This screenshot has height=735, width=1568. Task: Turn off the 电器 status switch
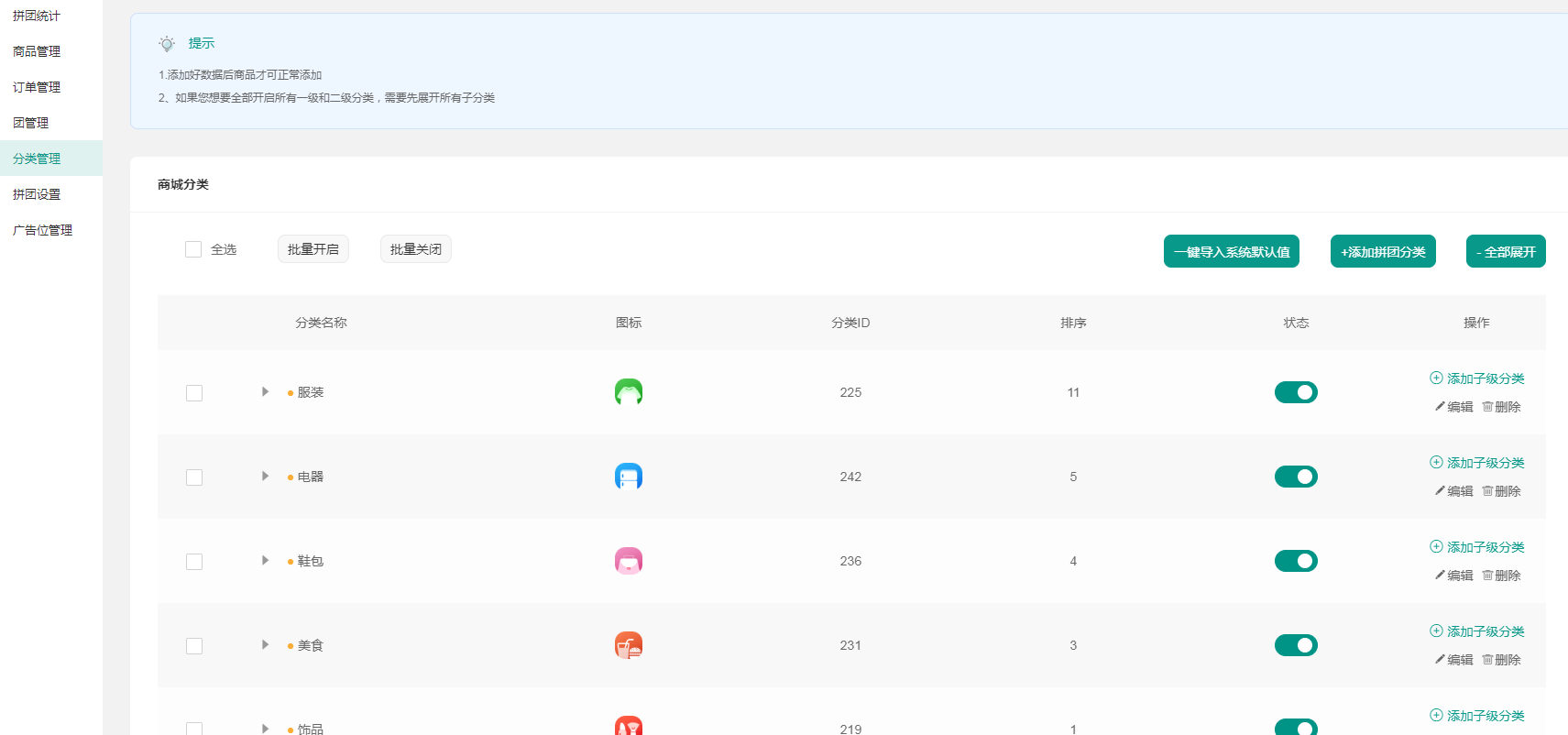tap(1295, 477)
